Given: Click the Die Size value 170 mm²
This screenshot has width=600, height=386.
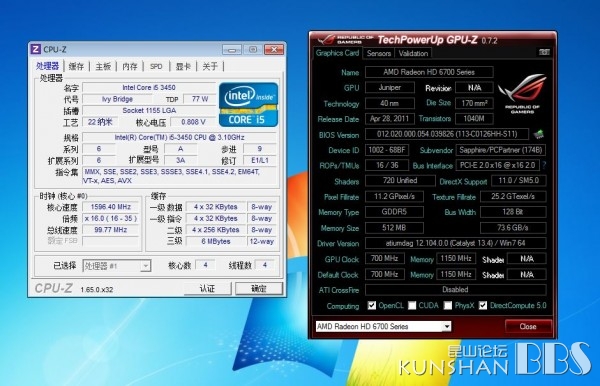Looking at the screenshot, I should click(474, 103).
